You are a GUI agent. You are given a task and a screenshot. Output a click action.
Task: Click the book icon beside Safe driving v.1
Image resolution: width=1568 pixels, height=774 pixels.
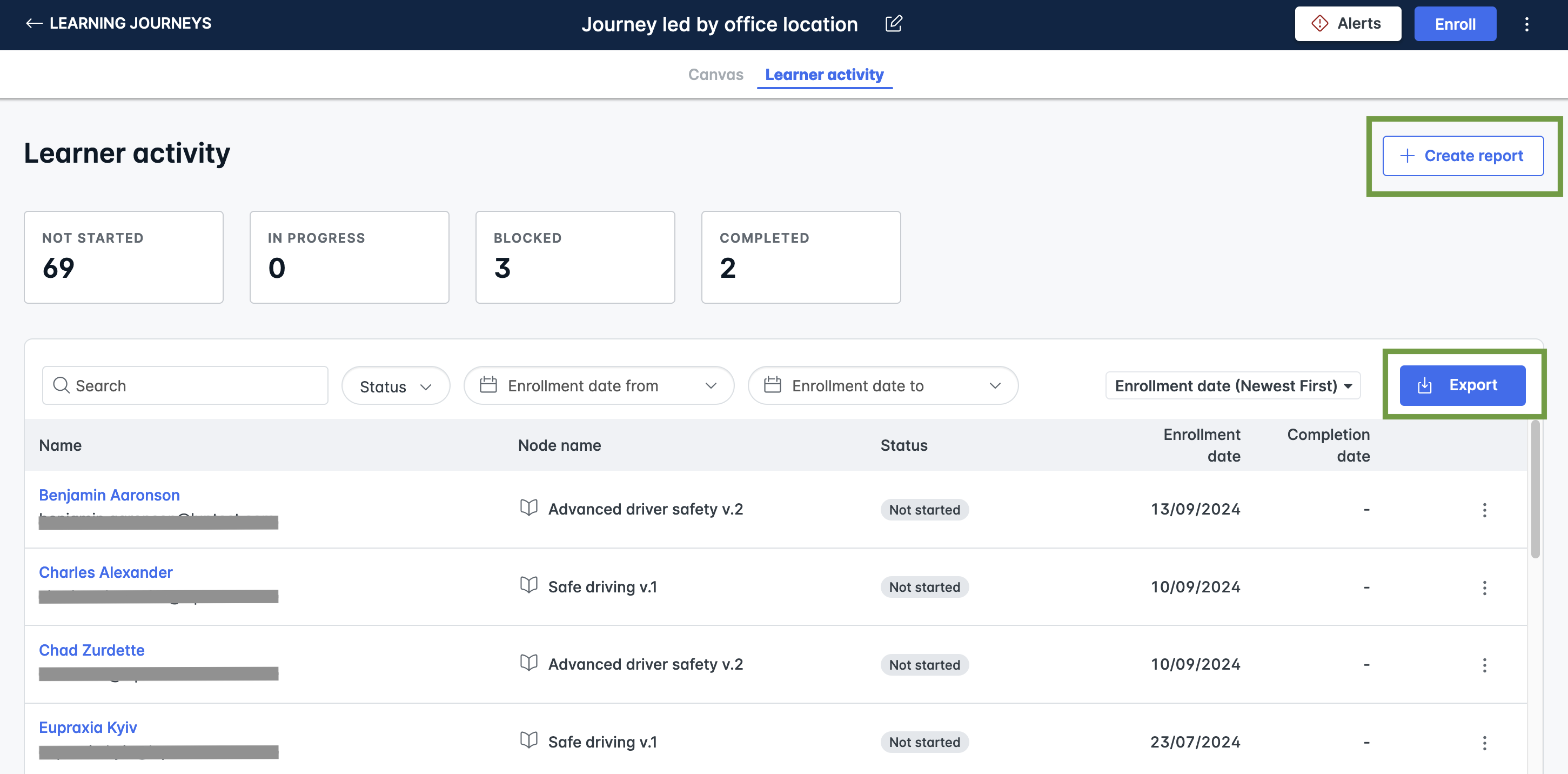pyautogui.click(x=529, y=586)
